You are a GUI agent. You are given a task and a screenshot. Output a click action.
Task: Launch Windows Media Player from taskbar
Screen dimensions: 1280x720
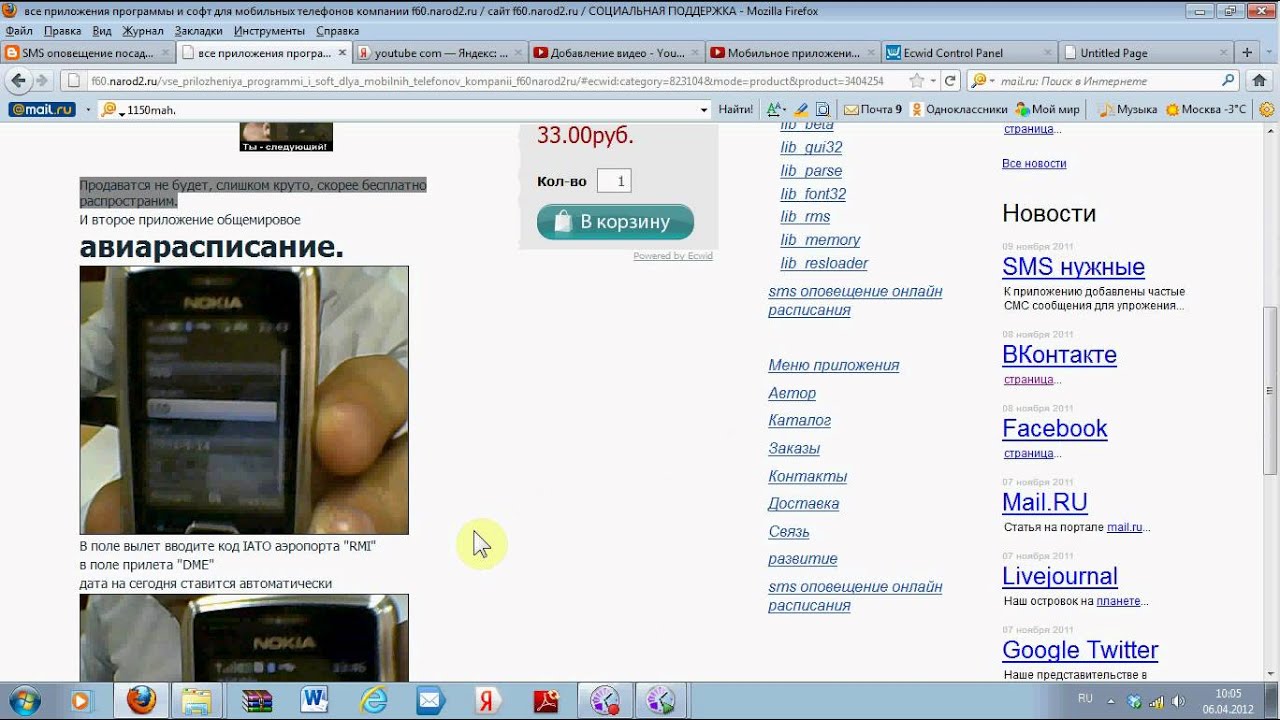coord(82,701)
